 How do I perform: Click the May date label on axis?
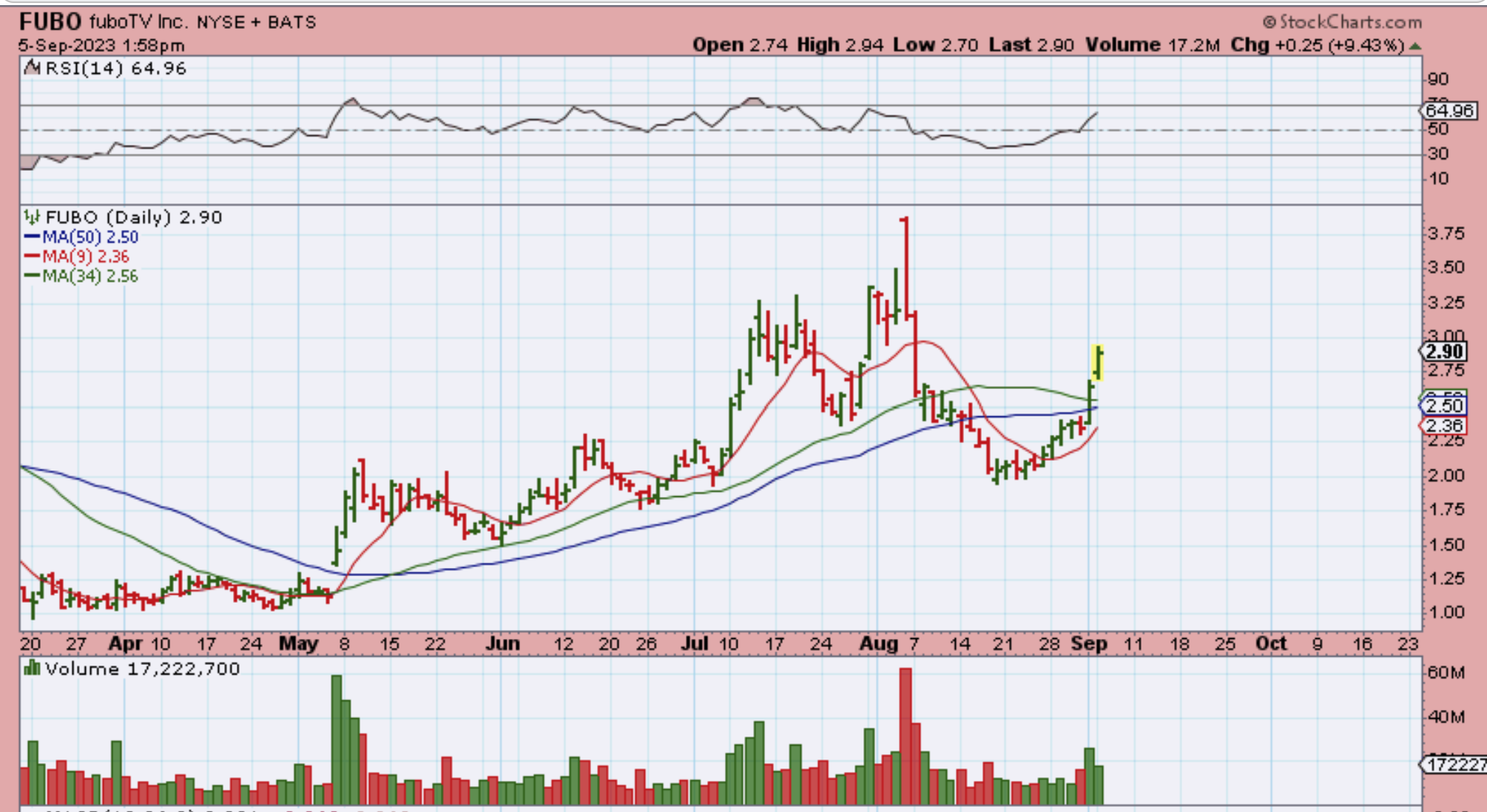click(298, 644)
